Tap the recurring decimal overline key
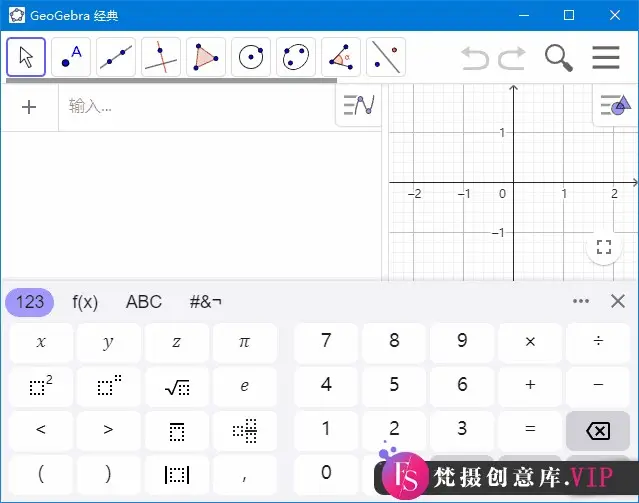639x503 pixels. click(x=176, y=430)
